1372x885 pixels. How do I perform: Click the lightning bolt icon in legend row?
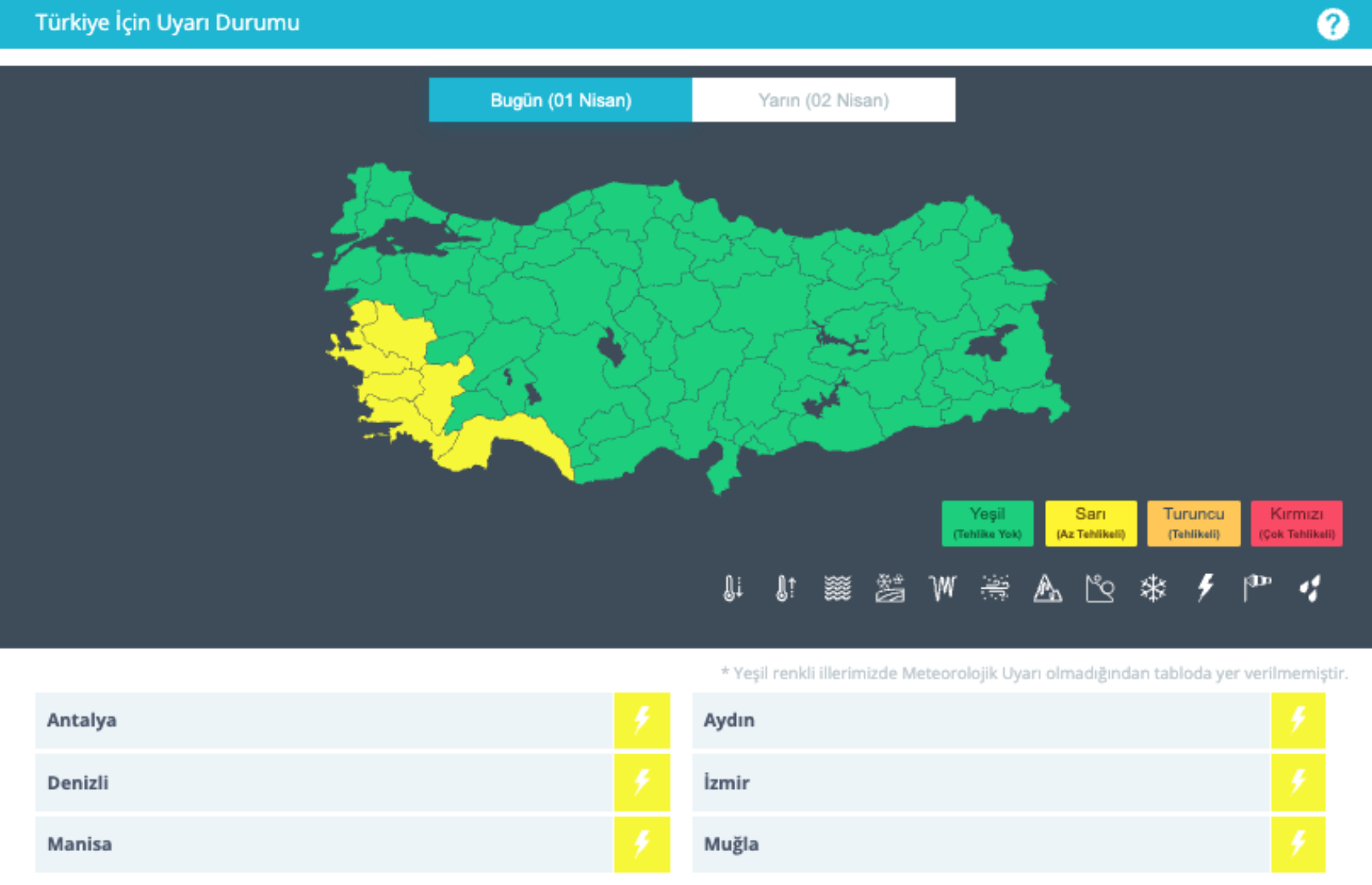pyautogui.click(x=1205, y=588)
